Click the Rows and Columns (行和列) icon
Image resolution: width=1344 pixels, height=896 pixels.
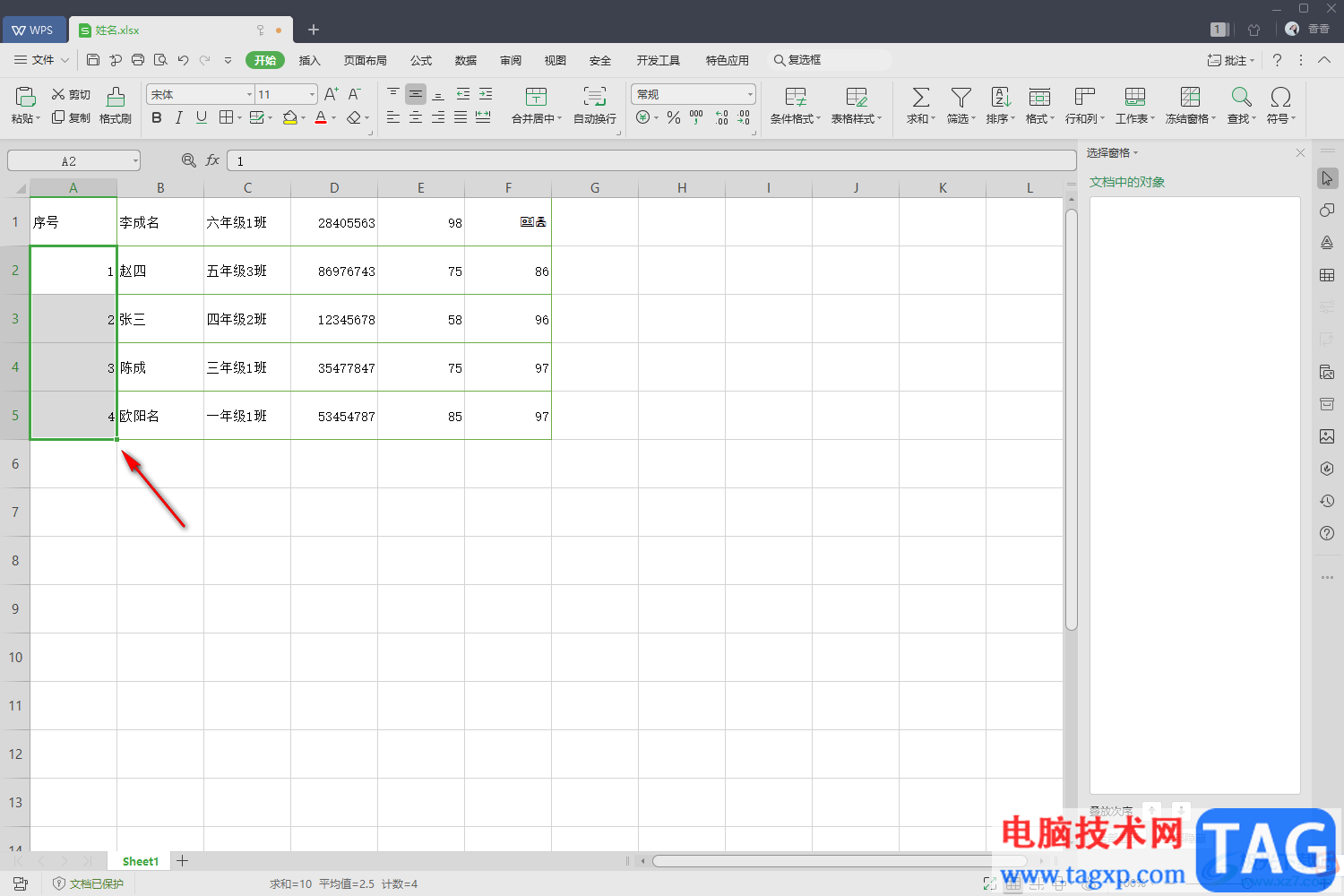(x=1085, y=97)
